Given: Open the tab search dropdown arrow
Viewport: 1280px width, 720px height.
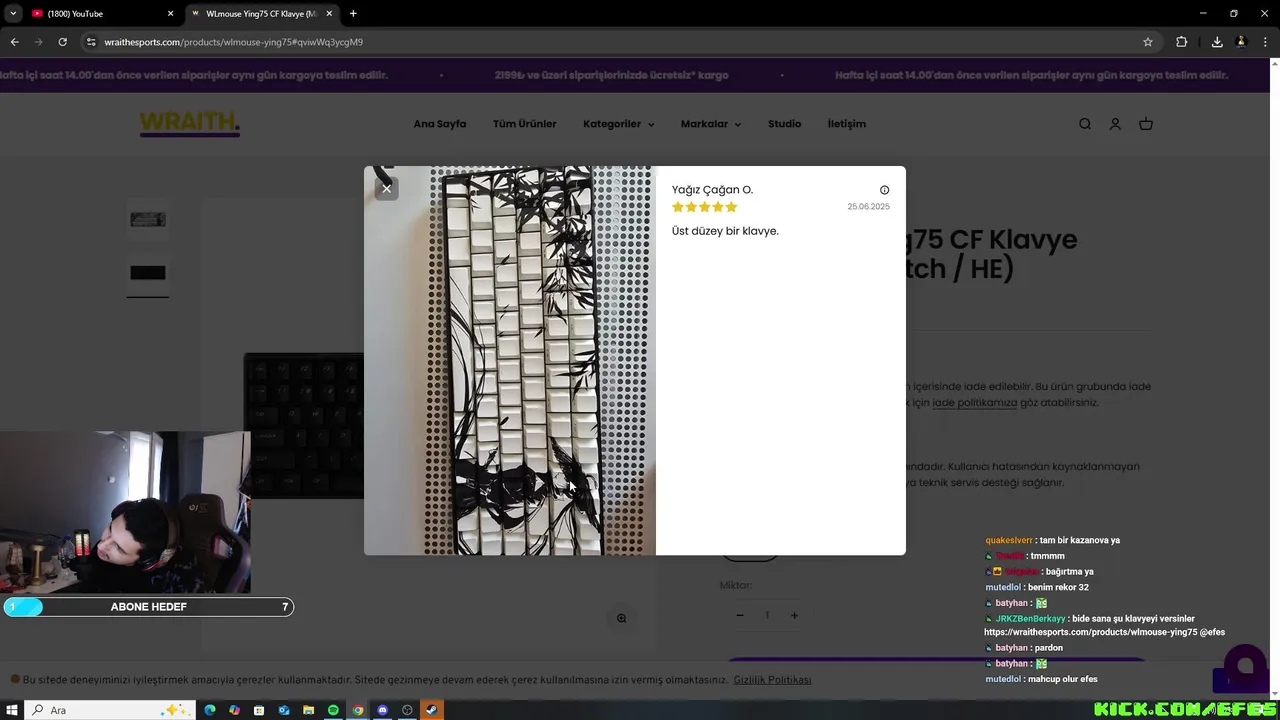Looking at the screenshot, I should (13, 14).
